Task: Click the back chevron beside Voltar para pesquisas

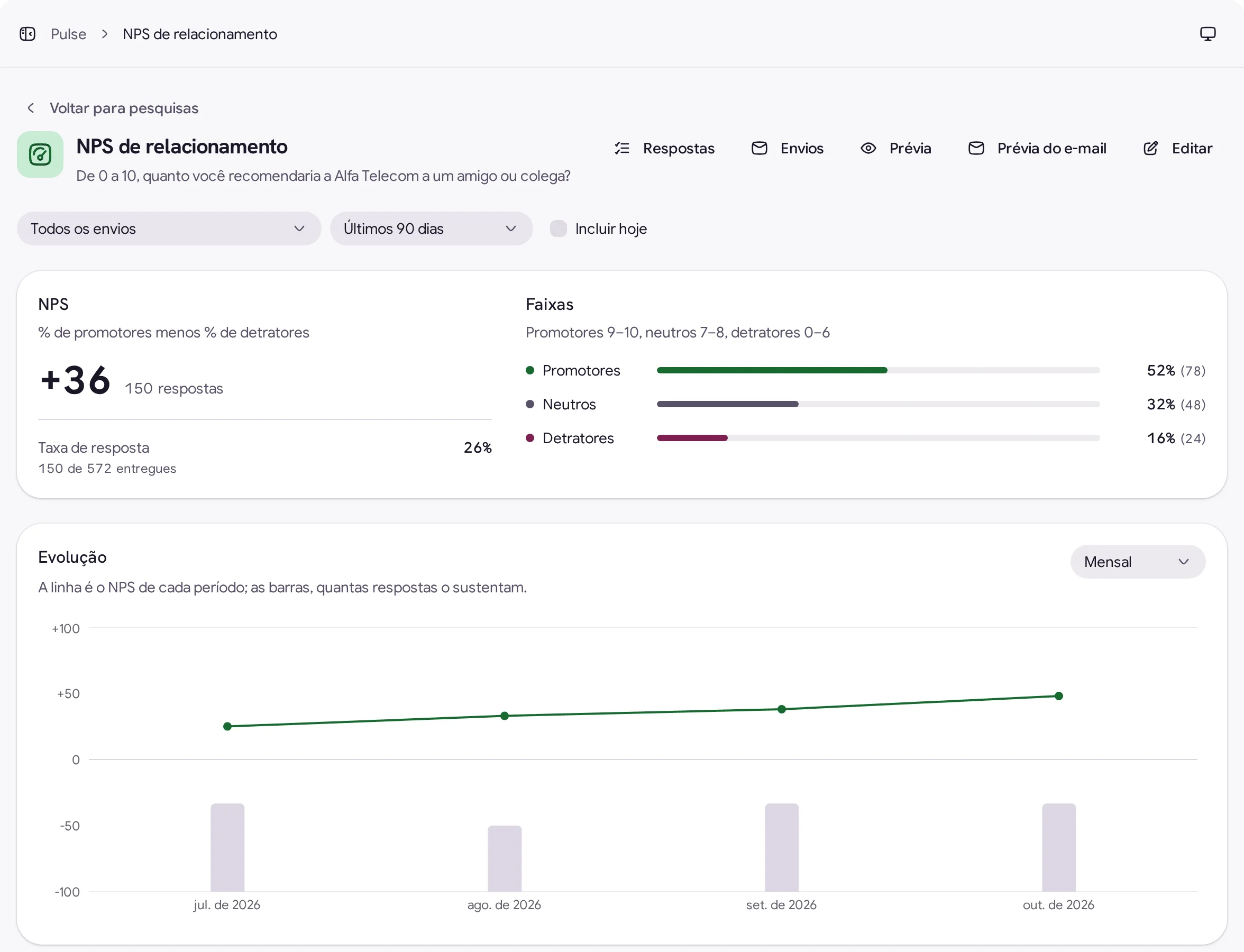Action: [x=31, y=108]
